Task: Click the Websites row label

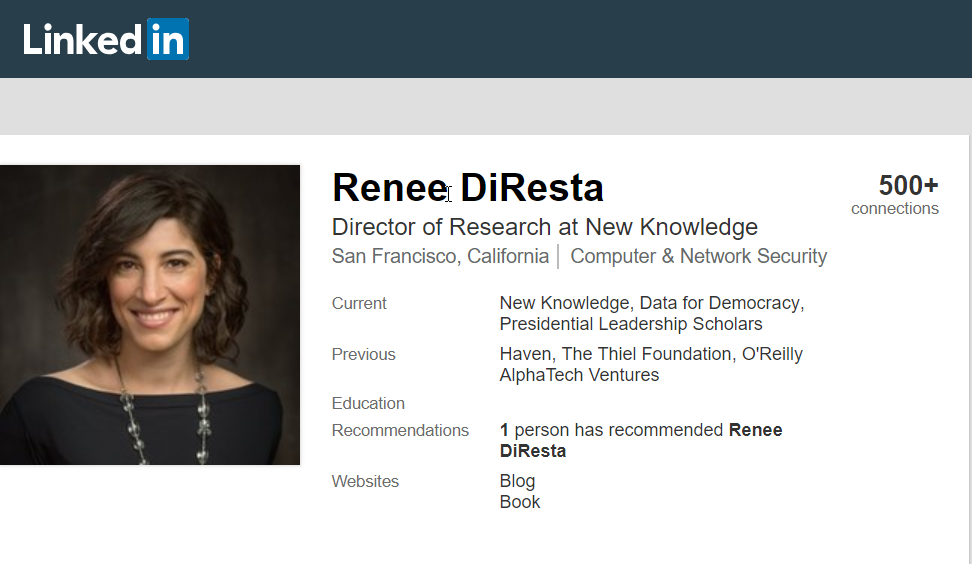Action: [365, 481]
